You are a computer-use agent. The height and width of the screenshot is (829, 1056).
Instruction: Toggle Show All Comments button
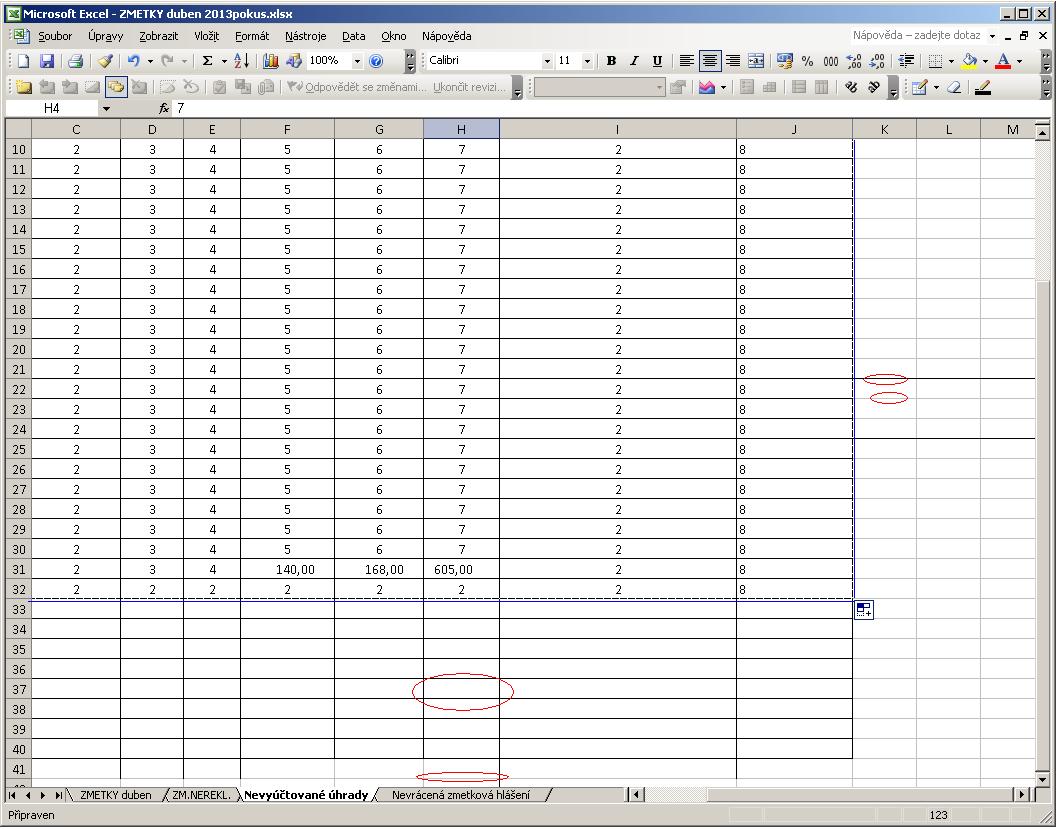pyautogui.click(x=116, y=88)
